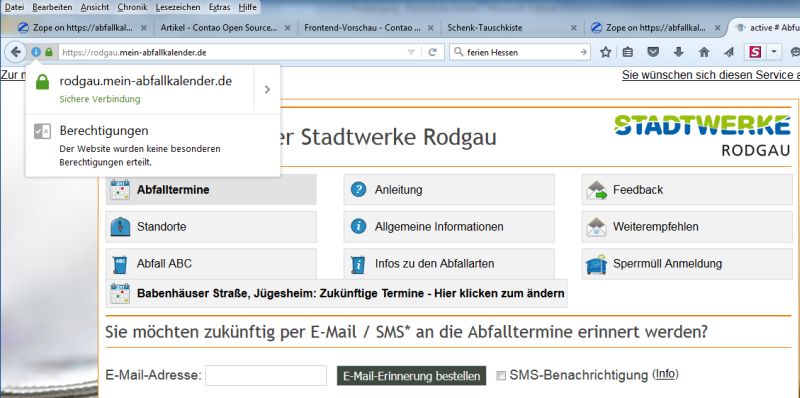The width and height of the screenshot is (800, 398).
Task: Open the bookmarks list icon
Action: 628,52
